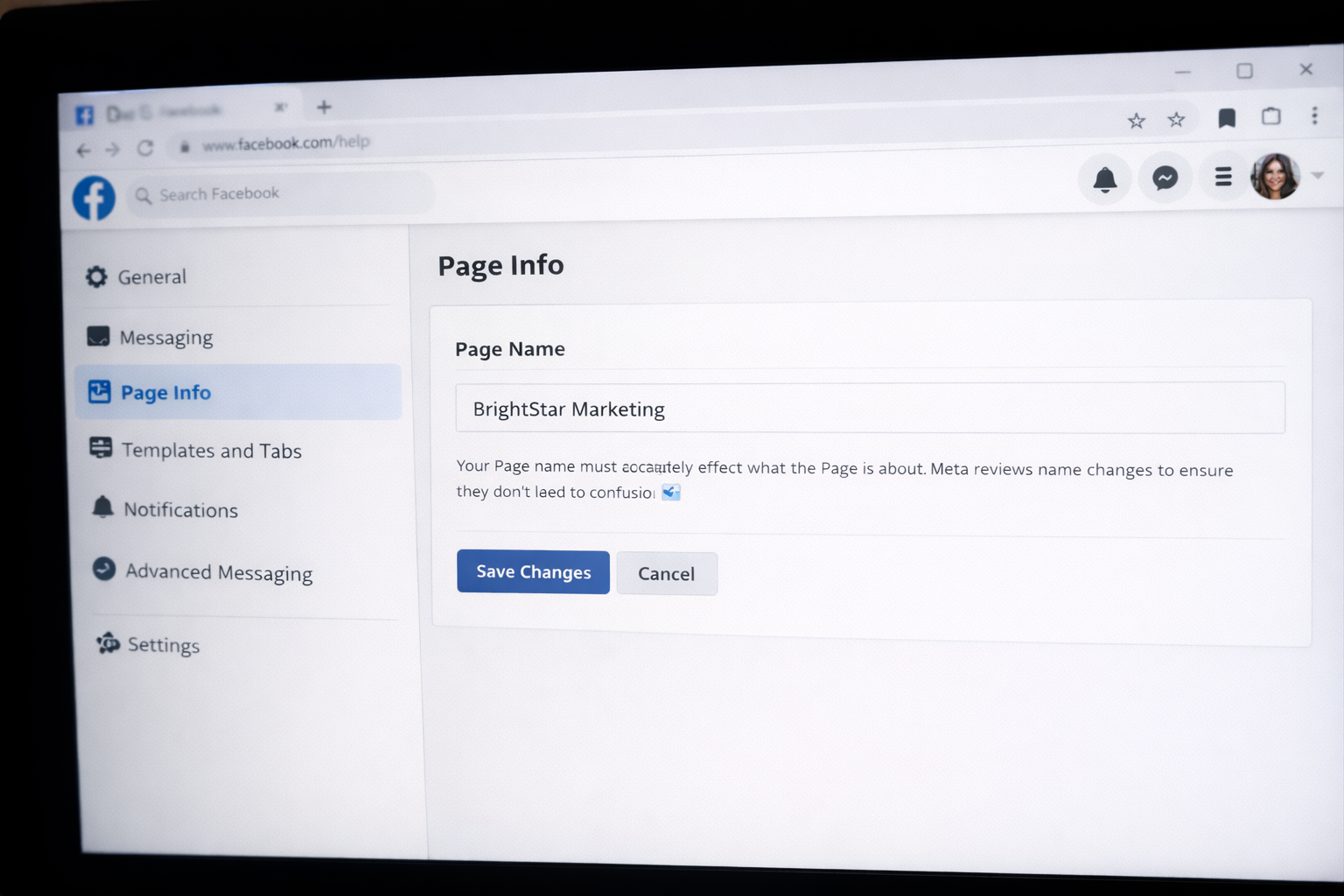Expand the dropdown arrow beside profile picture
Viewport: 1344px width, 896px height.
pyautogui.click(x=1319, y=176)
